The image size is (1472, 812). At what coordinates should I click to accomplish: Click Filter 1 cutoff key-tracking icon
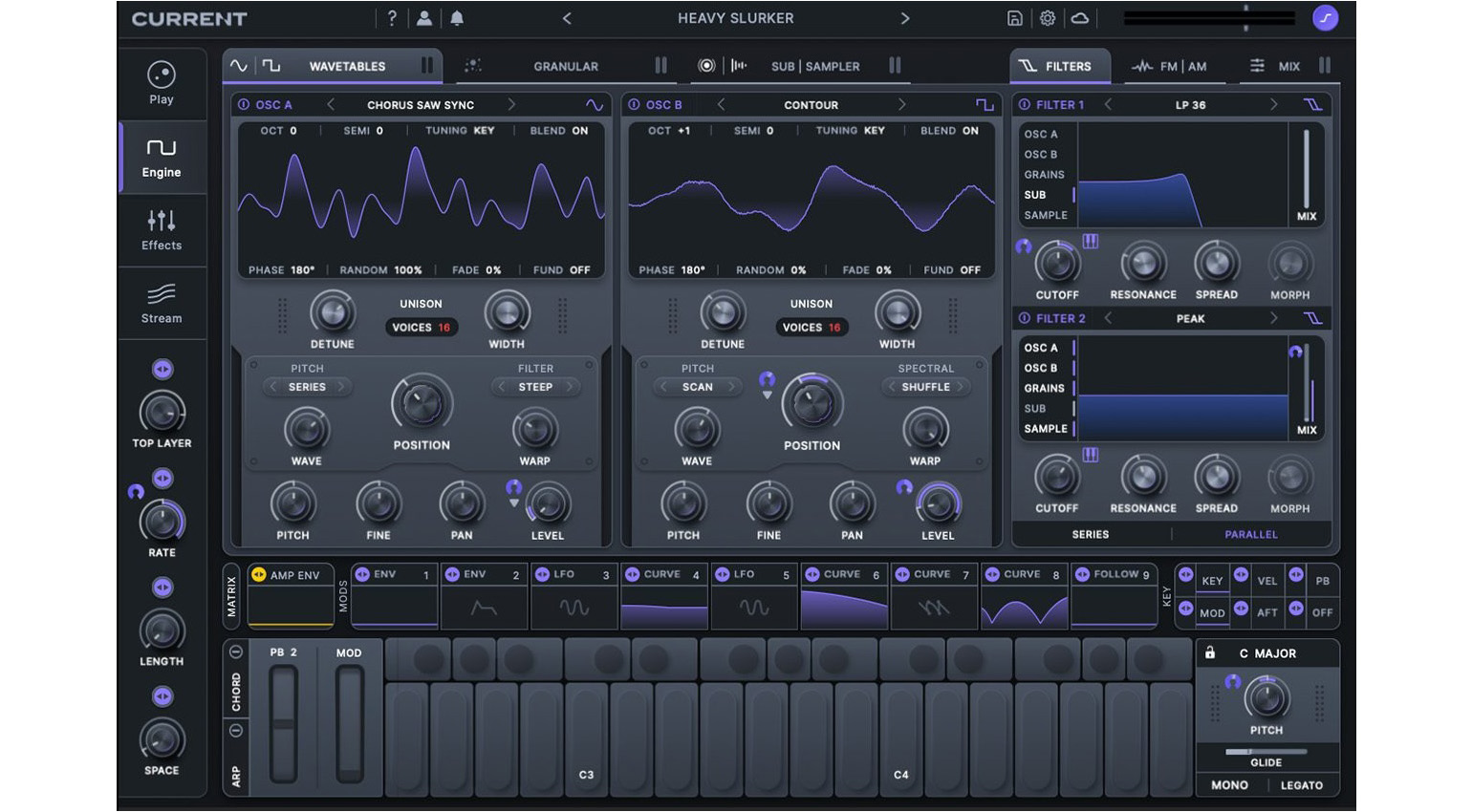[1091, 242]
